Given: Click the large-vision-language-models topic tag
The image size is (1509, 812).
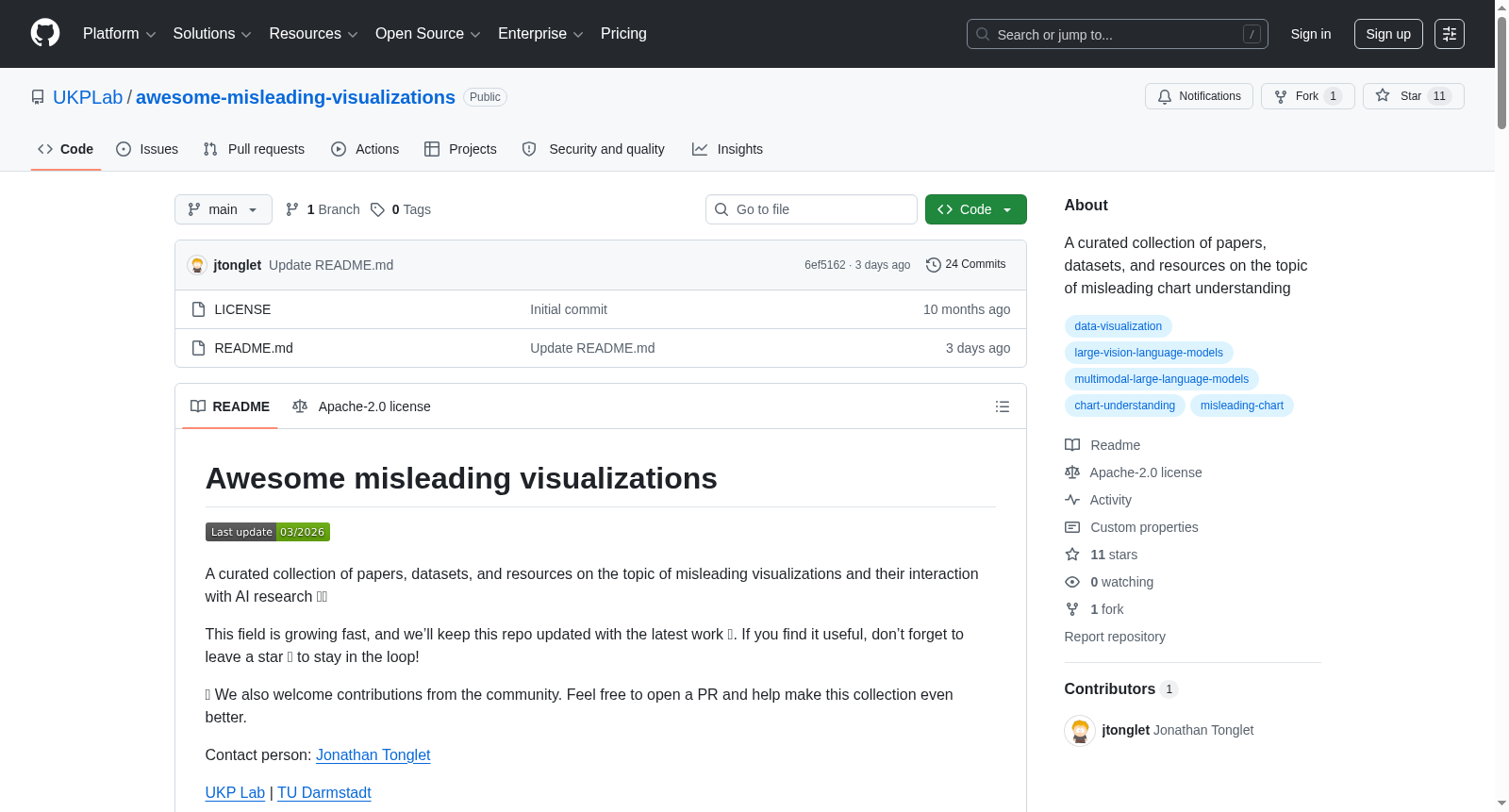Looking at the screenshot, I should pyautogui.click(x=1149, y=353).
